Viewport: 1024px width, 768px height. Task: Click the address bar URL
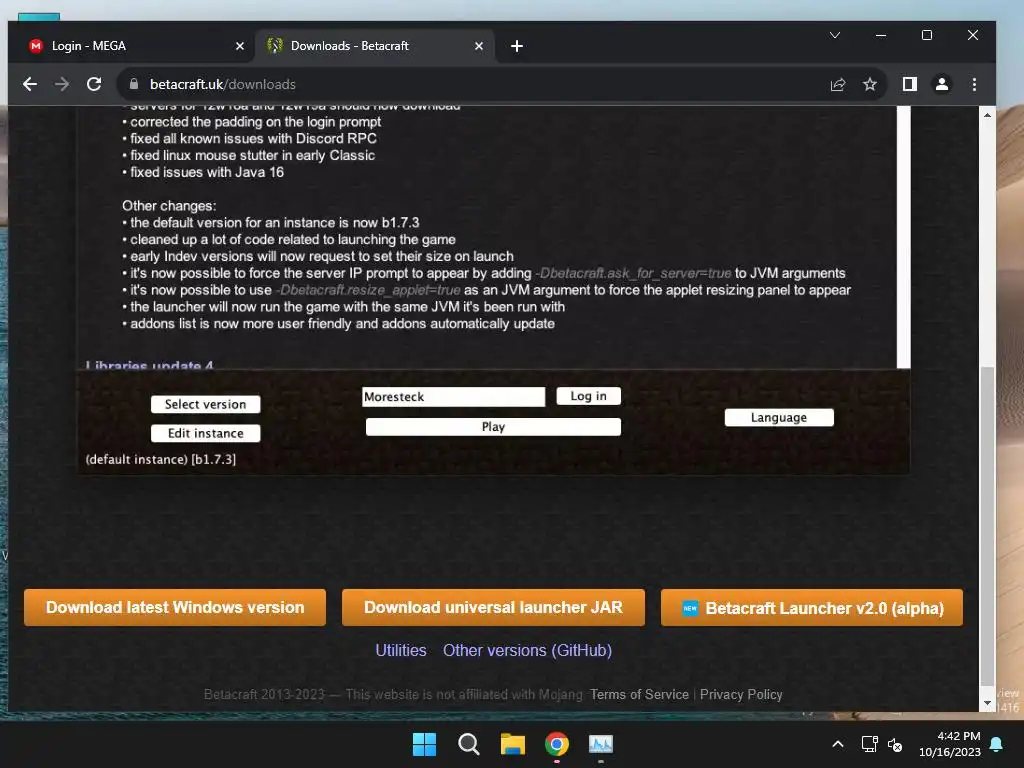point(223,84)
